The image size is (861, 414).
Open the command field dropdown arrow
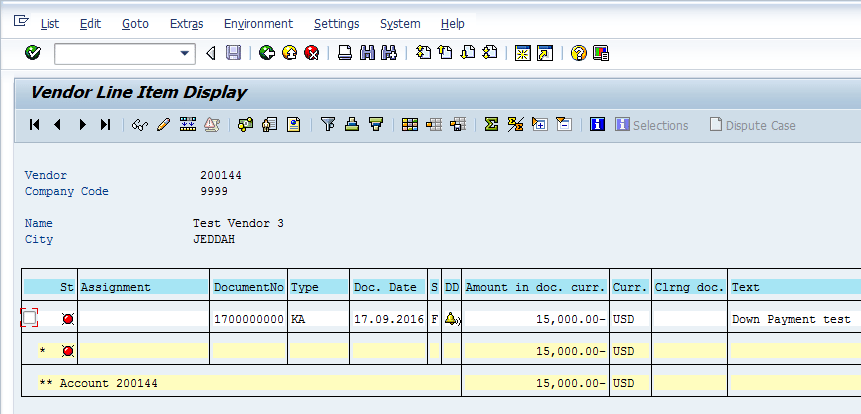coord(185,53)
